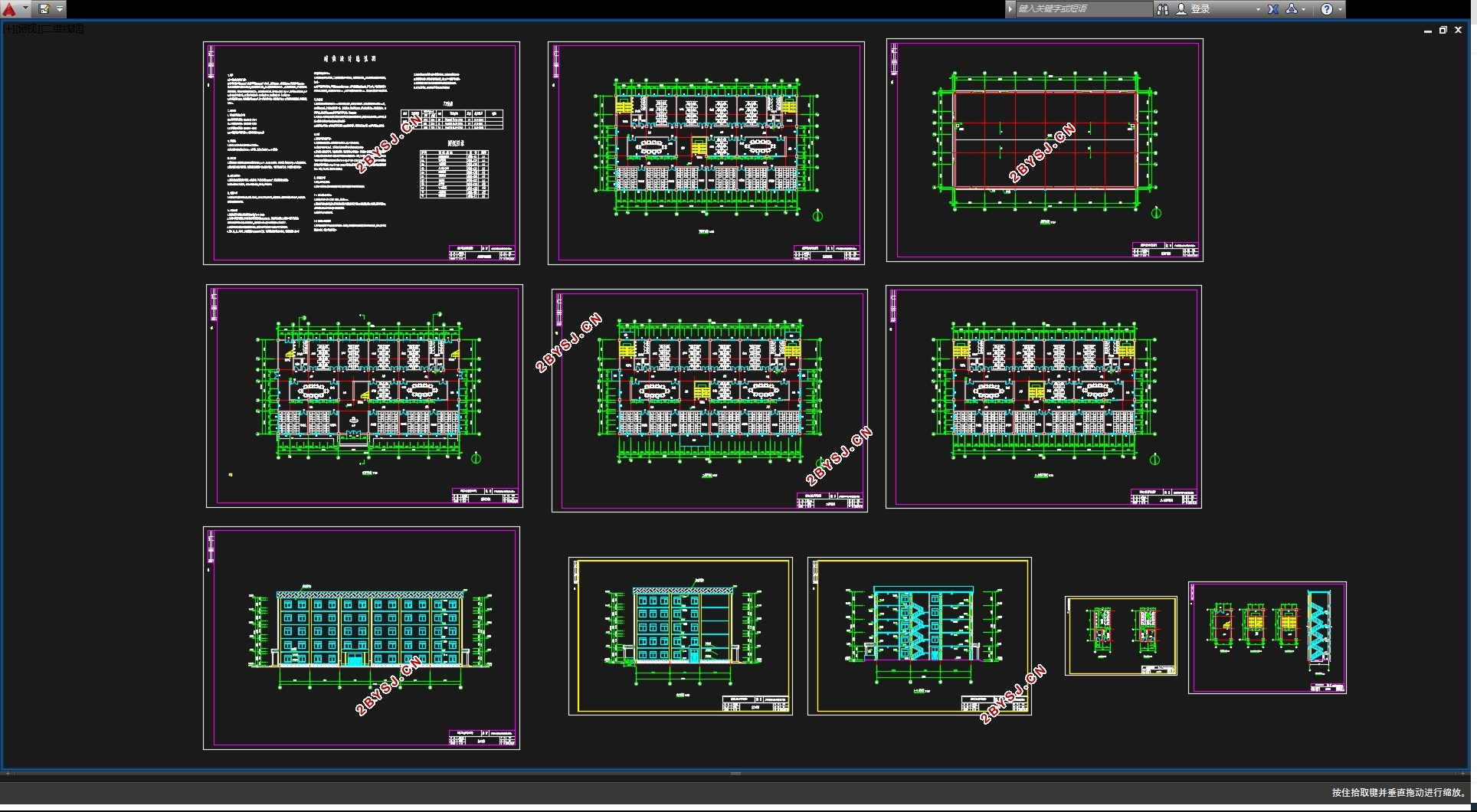Select the yellow-framed side elevation sheet

pos(680,637)
